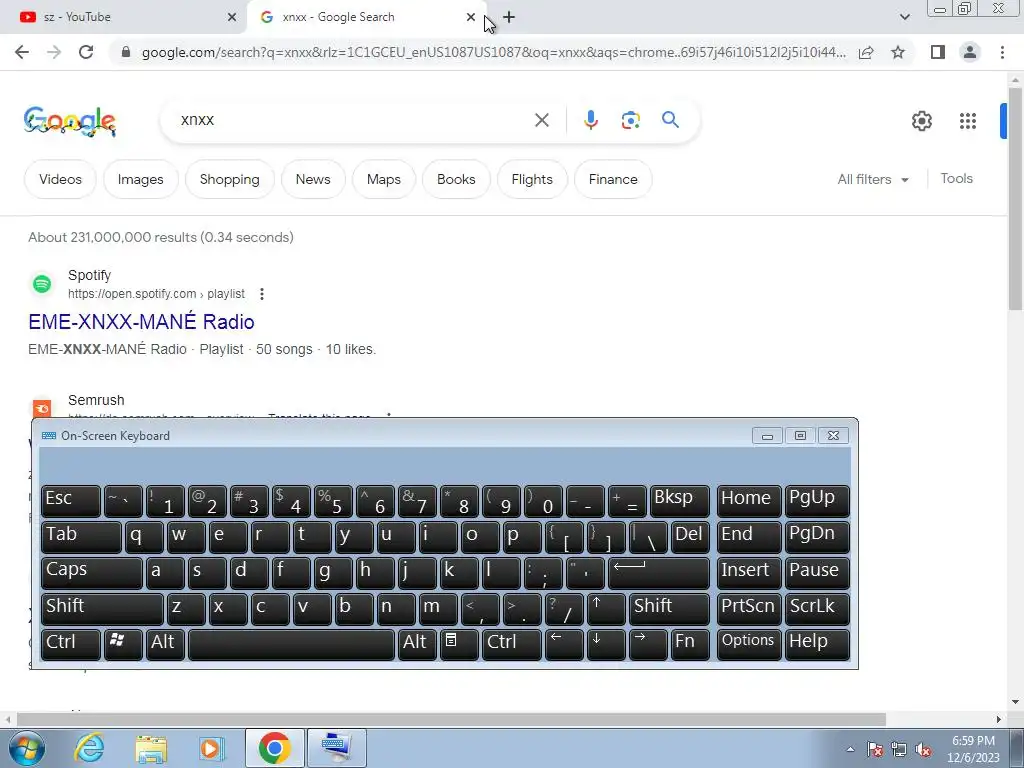Go to the Google logo homepage
The height and width of the screenshot is (768, 1024).
pyautogui.click(x=70, y=121)
